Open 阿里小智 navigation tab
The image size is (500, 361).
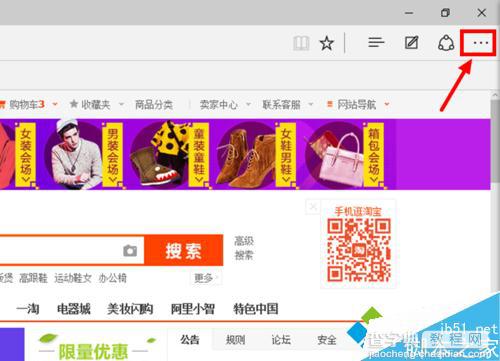(x=193, y=309)
